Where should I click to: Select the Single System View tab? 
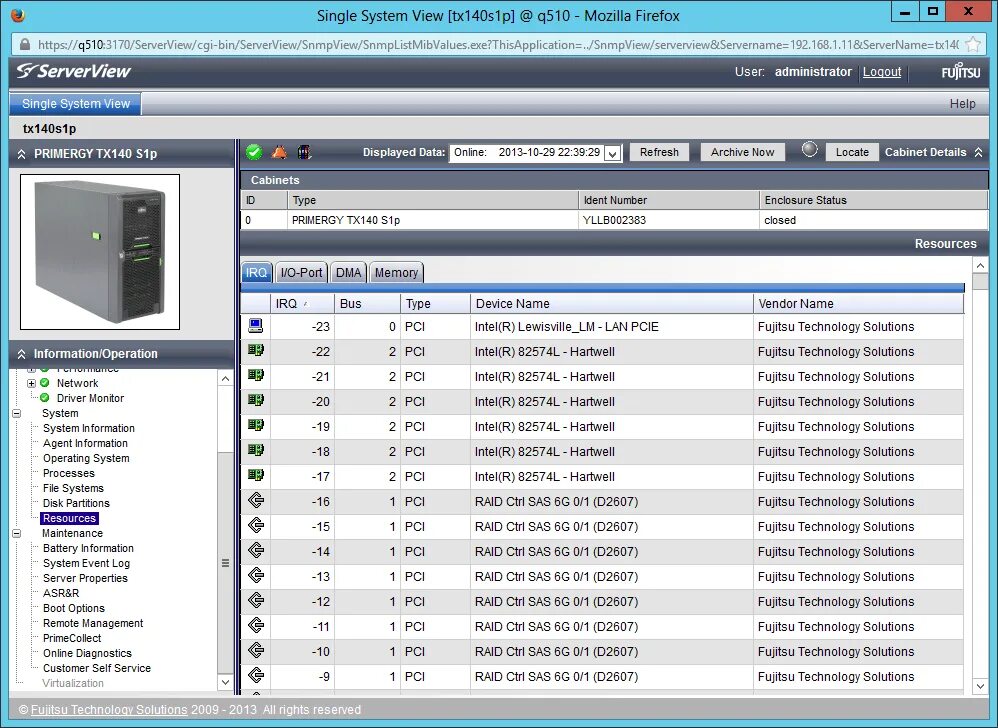(x=76, y=104)
